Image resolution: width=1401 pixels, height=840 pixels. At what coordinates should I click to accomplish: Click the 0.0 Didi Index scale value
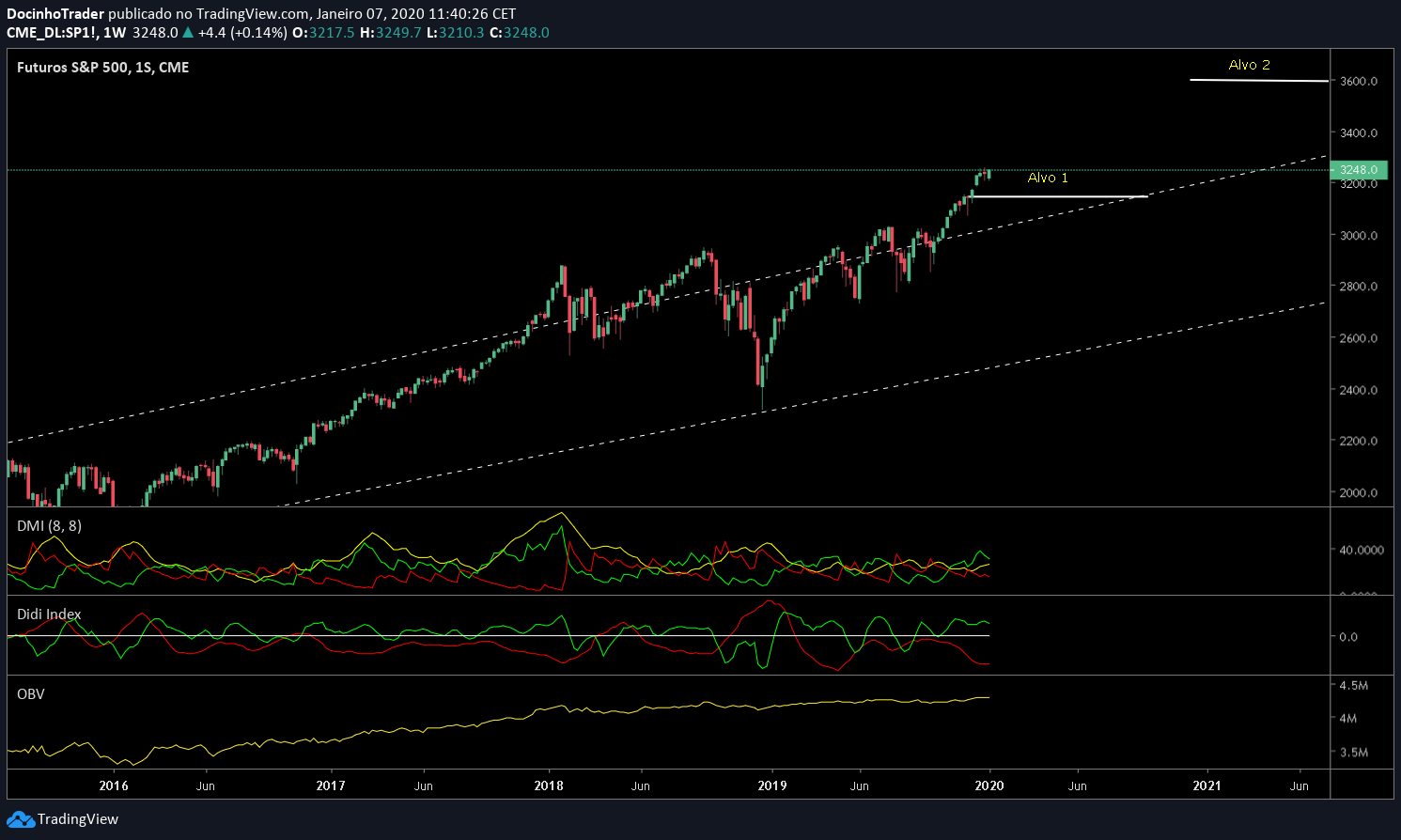(1348, 637)
